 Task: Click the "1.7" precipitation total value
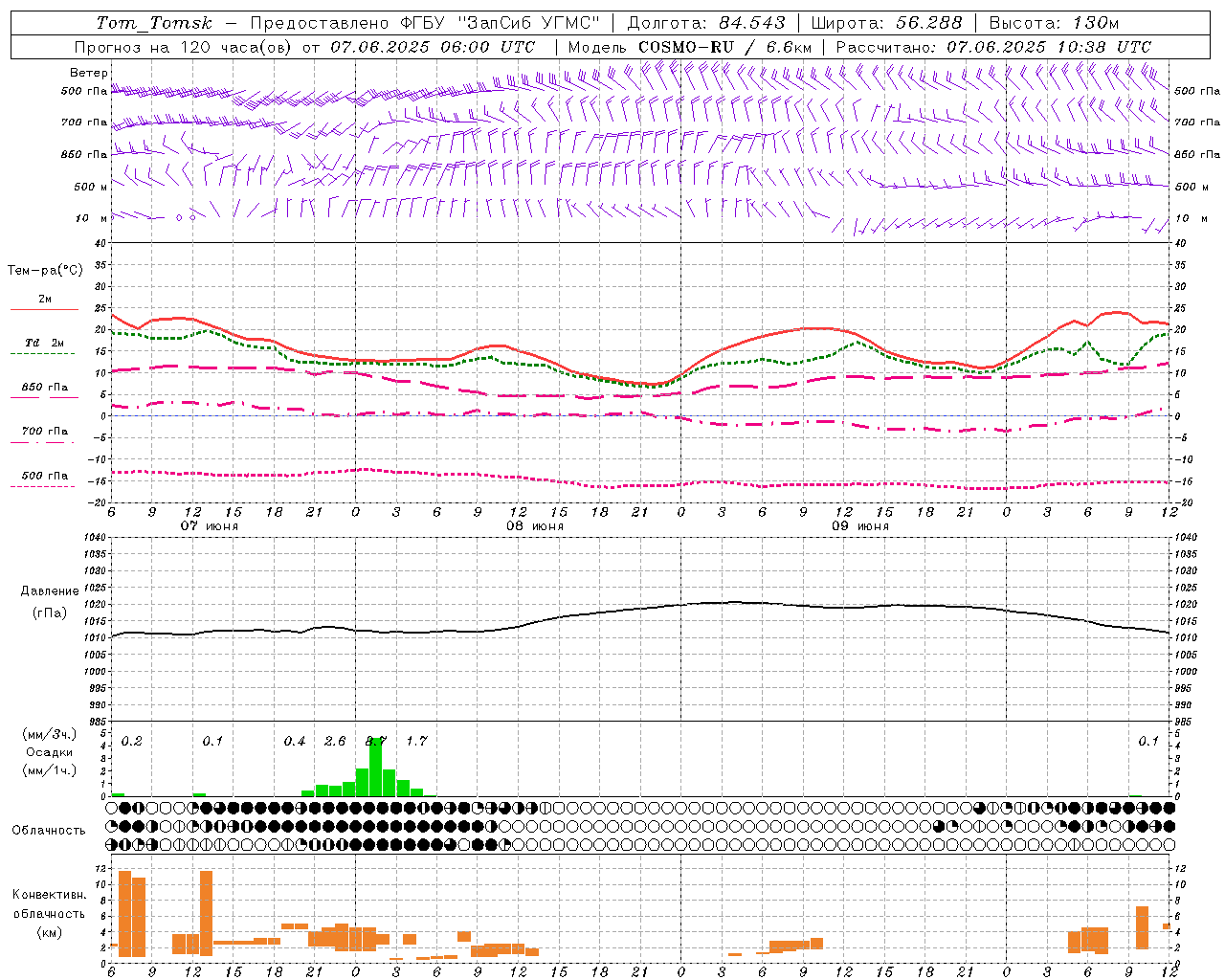pos(416,742)
